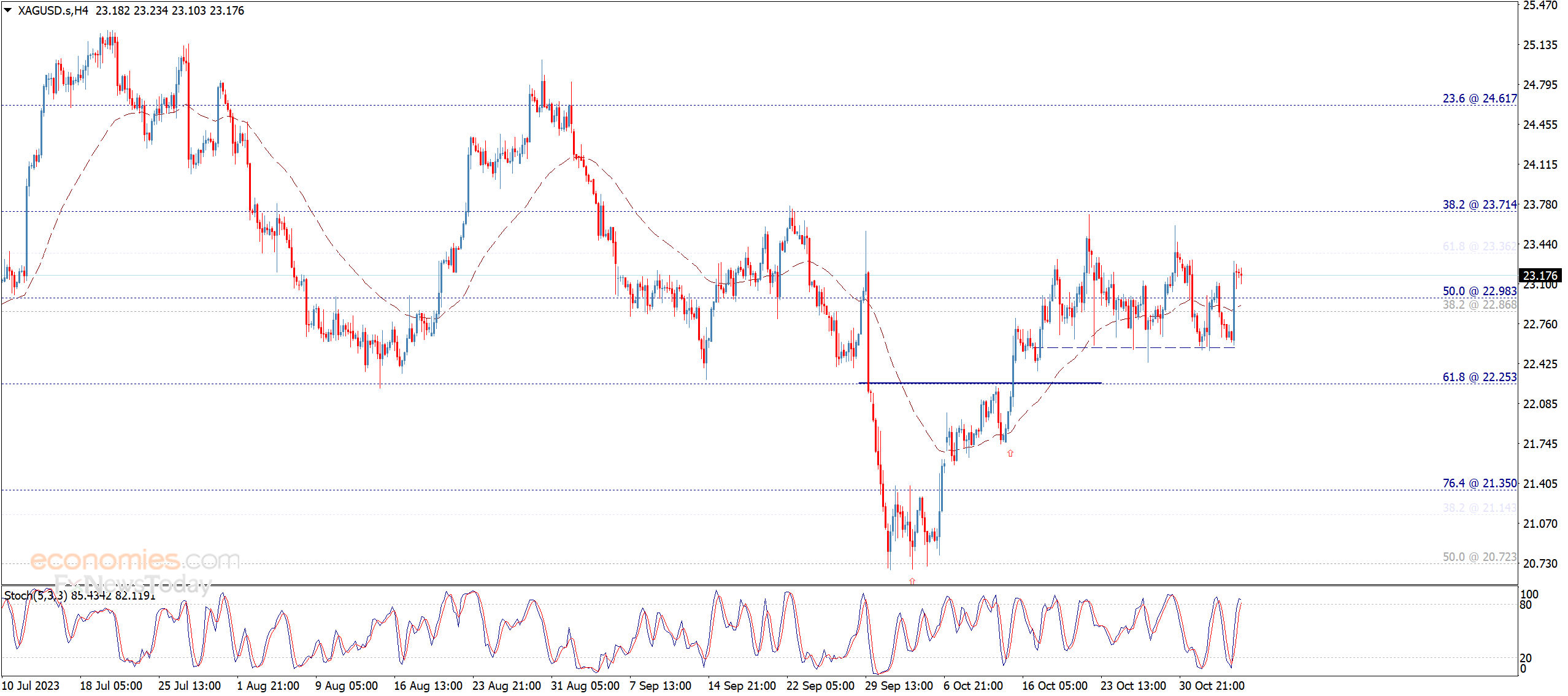
Task: Select the Fibonacci label 38.2 @ 23.714
Action: tap(1479, 204)
